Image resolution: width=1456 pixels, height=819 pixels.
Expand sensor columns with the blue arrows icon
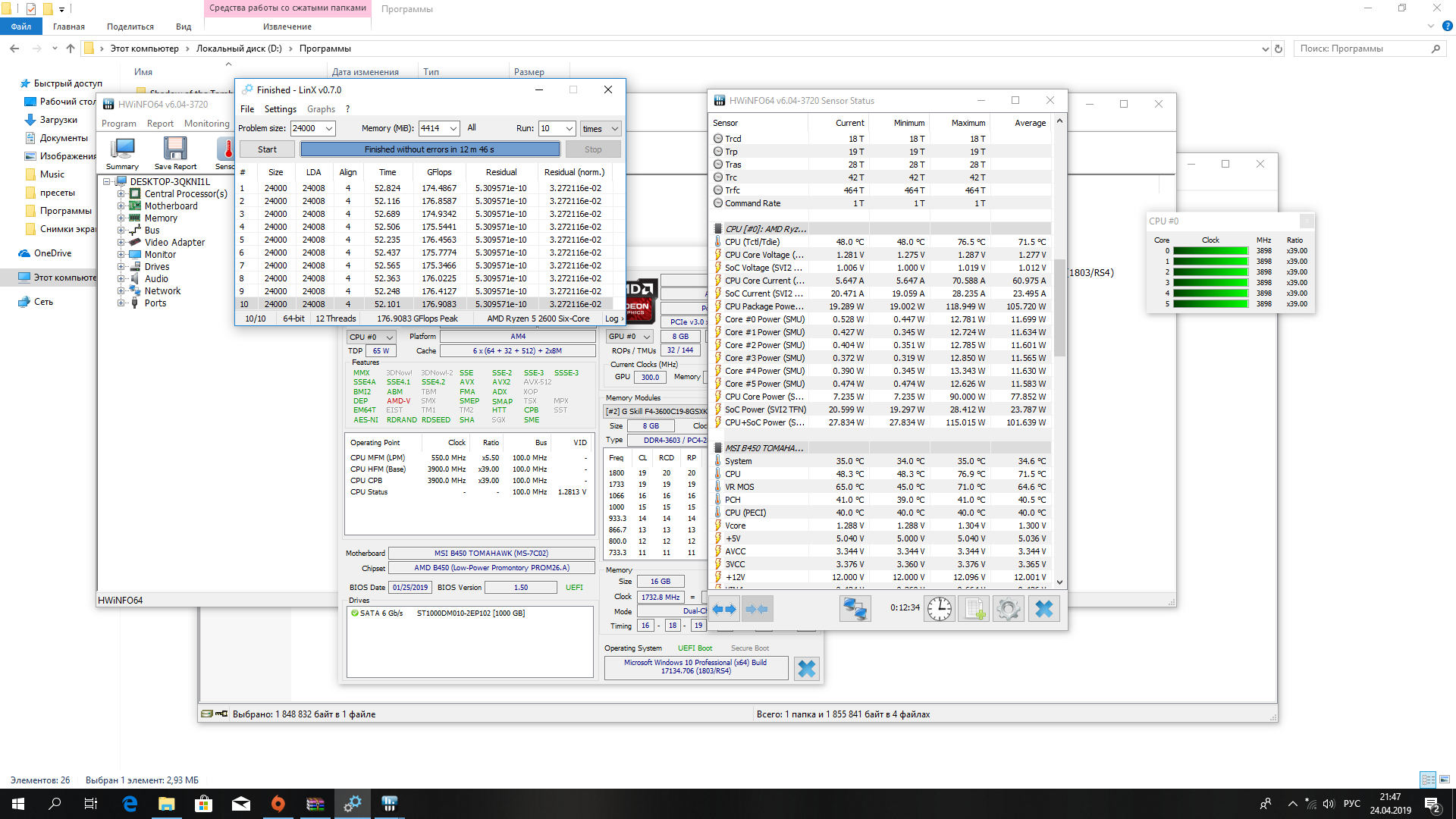724,609
